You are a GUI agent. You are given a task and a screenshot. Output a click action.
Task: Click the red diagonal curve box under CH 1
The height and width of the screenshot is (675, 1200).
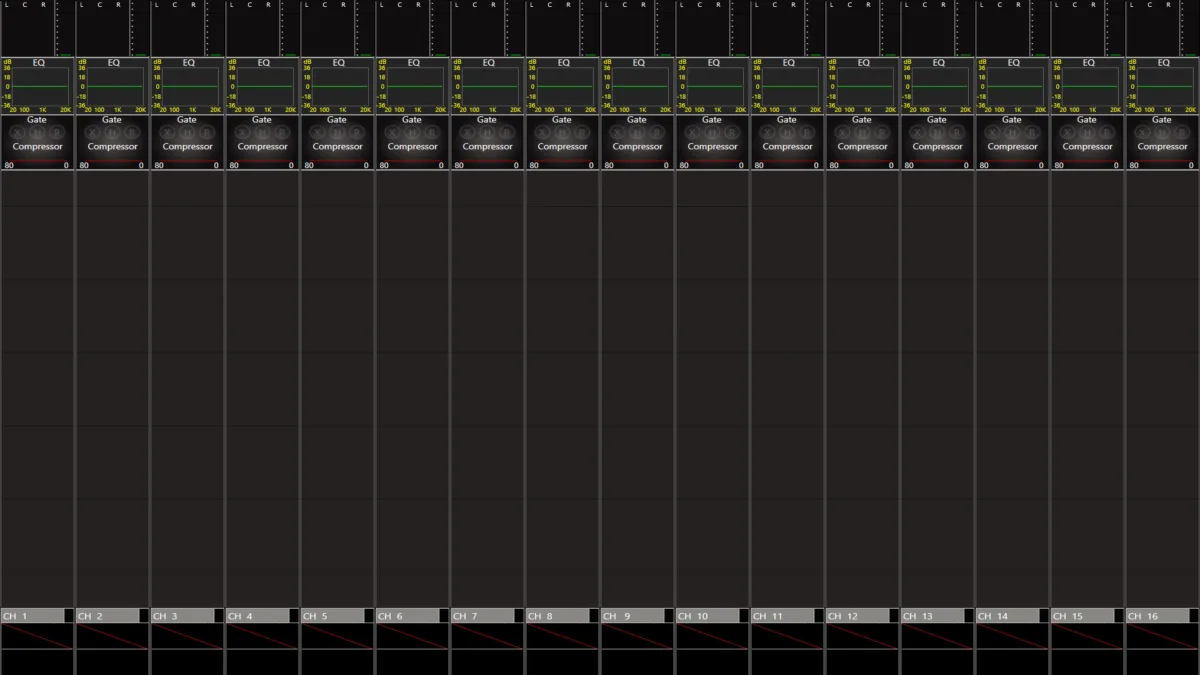point(37,636)
